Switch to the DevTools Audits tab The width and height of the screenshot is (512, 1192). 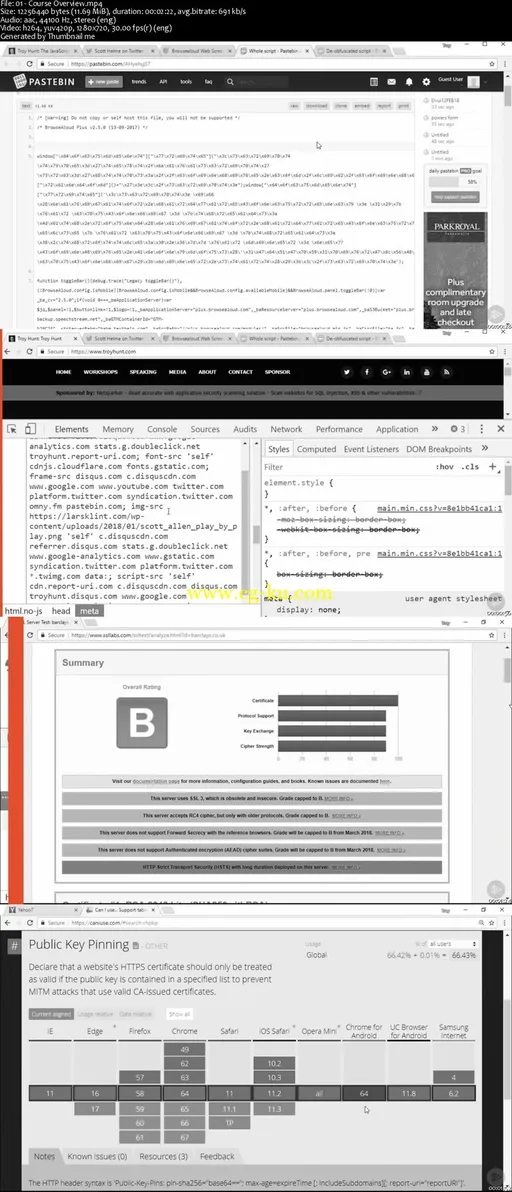tap(245, 429)
